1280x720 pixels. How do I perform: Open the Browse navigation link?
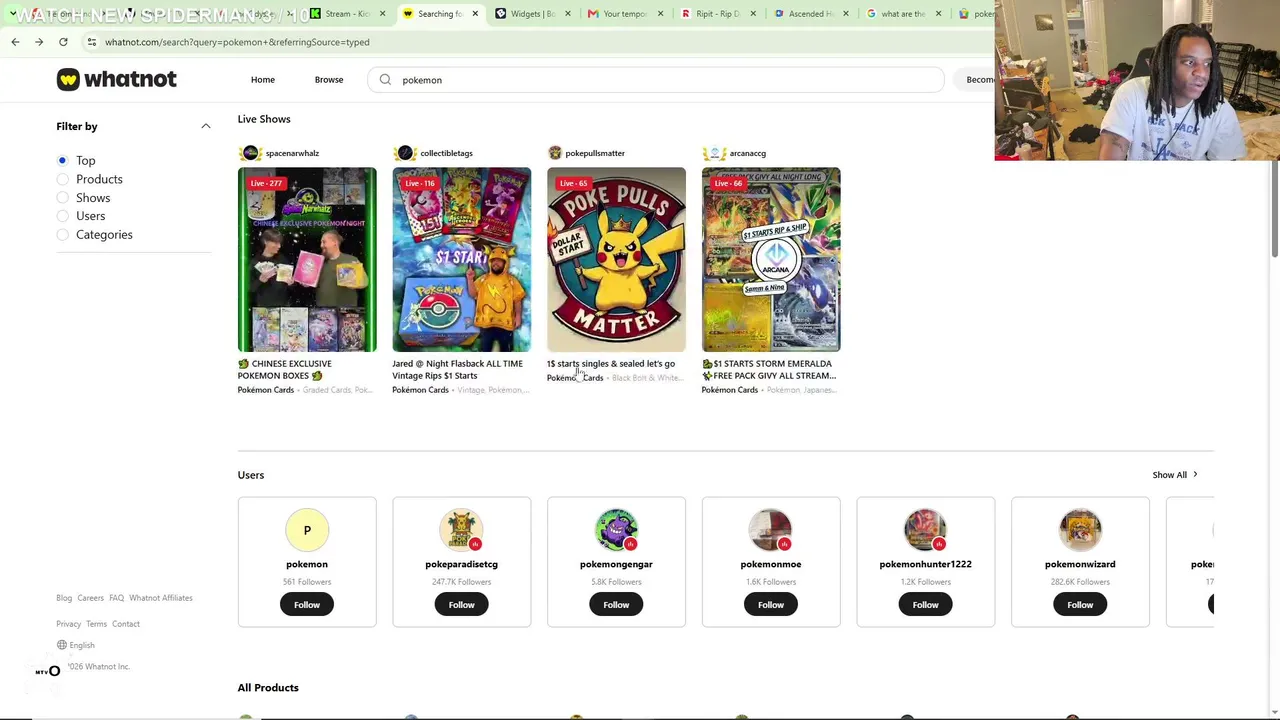329,80
